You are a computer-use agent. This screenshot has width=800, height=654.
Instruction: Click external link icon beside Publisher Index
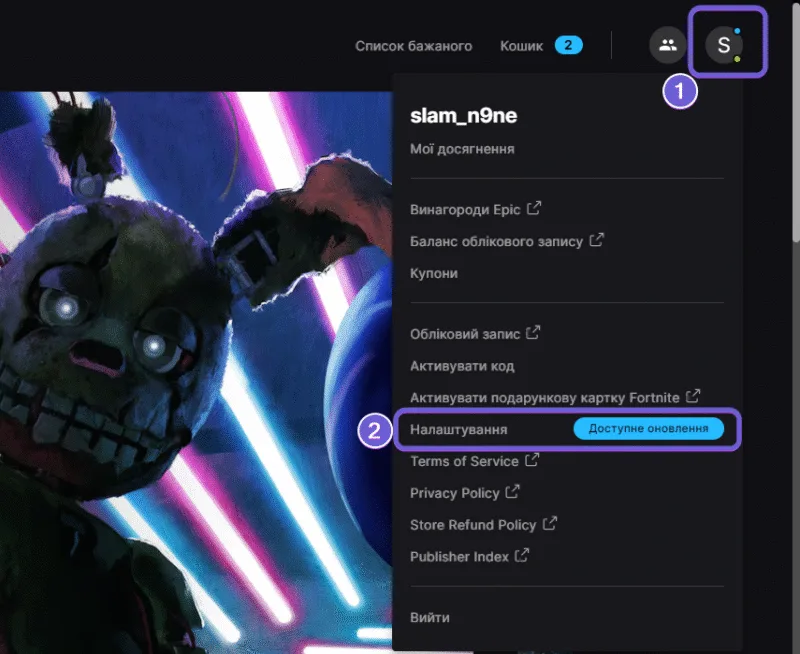[522, 555]
